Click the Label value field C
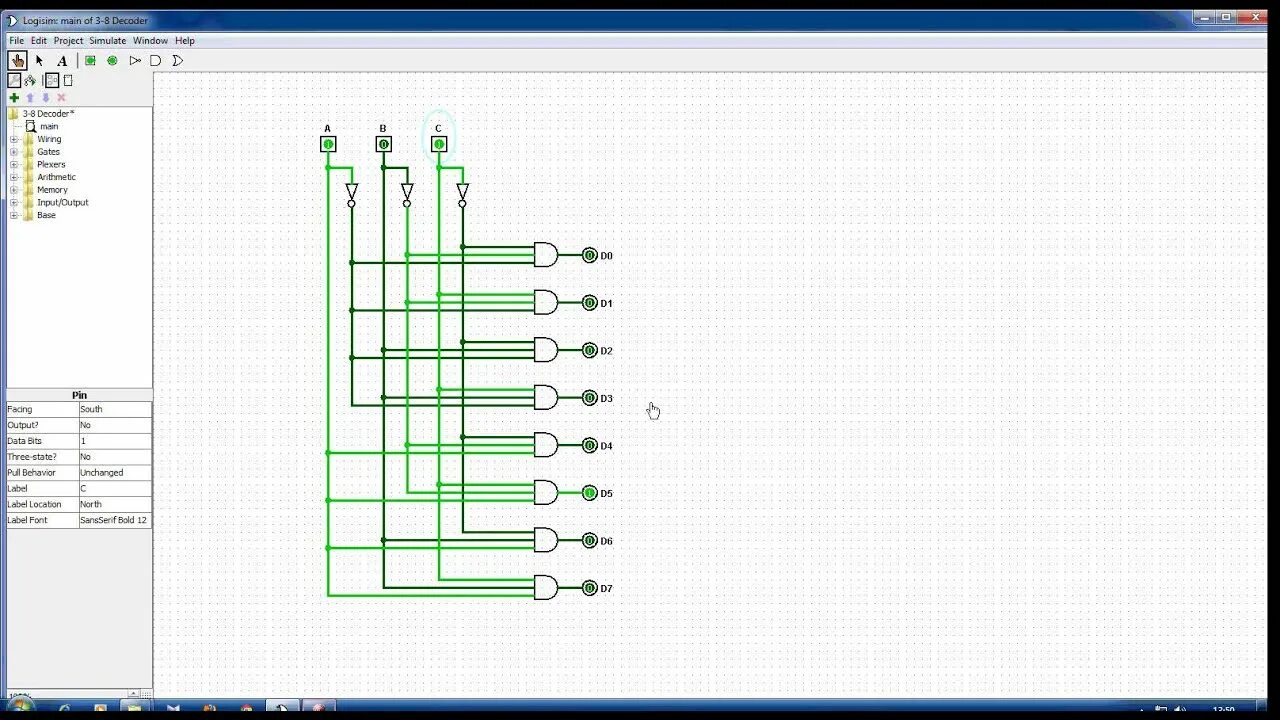The height and width of the screenshot is (720, 1280). tap(115, 488)
